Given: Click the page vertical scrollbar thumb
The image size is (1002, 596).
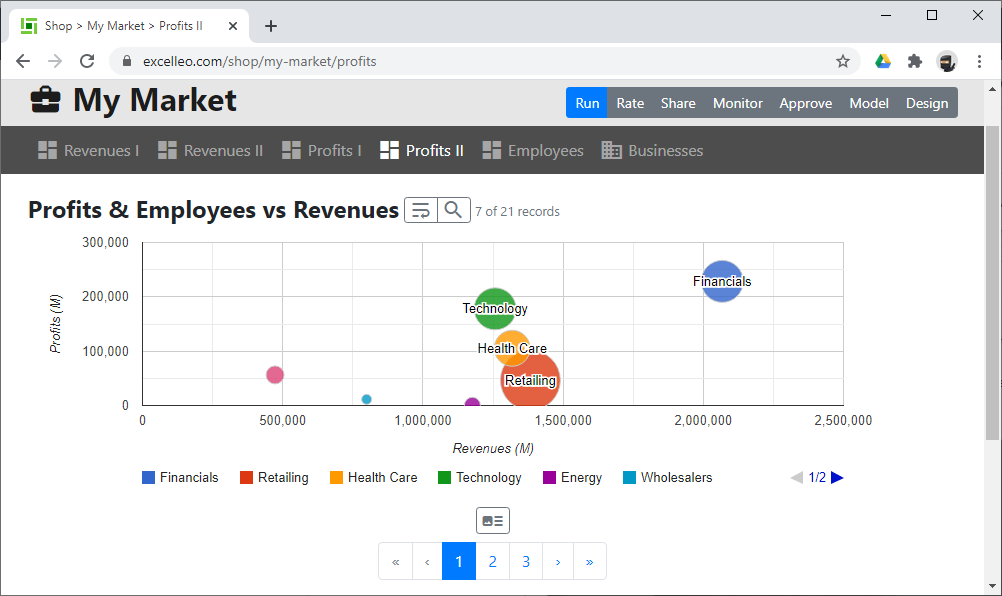Looking at the screenshot, I should [x=992, y=283].
